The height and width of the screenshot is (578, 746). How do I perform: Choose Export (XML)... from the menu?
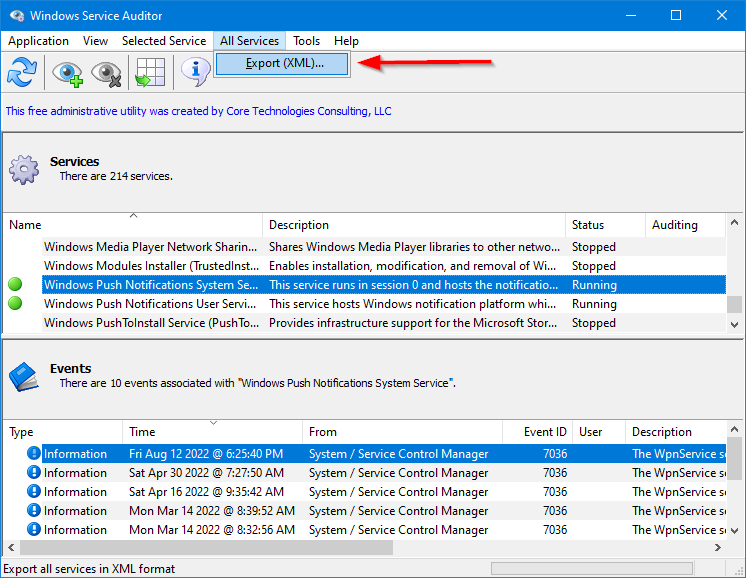[282, 63]
